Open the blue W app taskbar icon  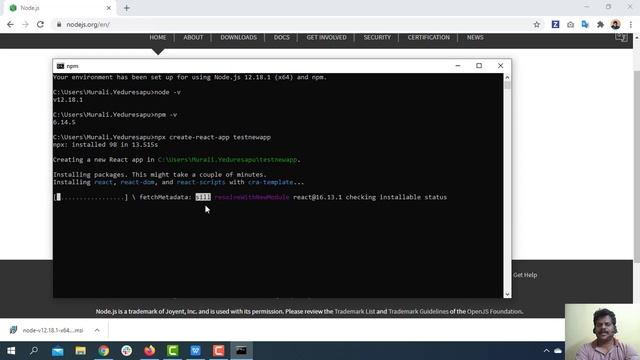pyautogui.click(x=195, y=351)
